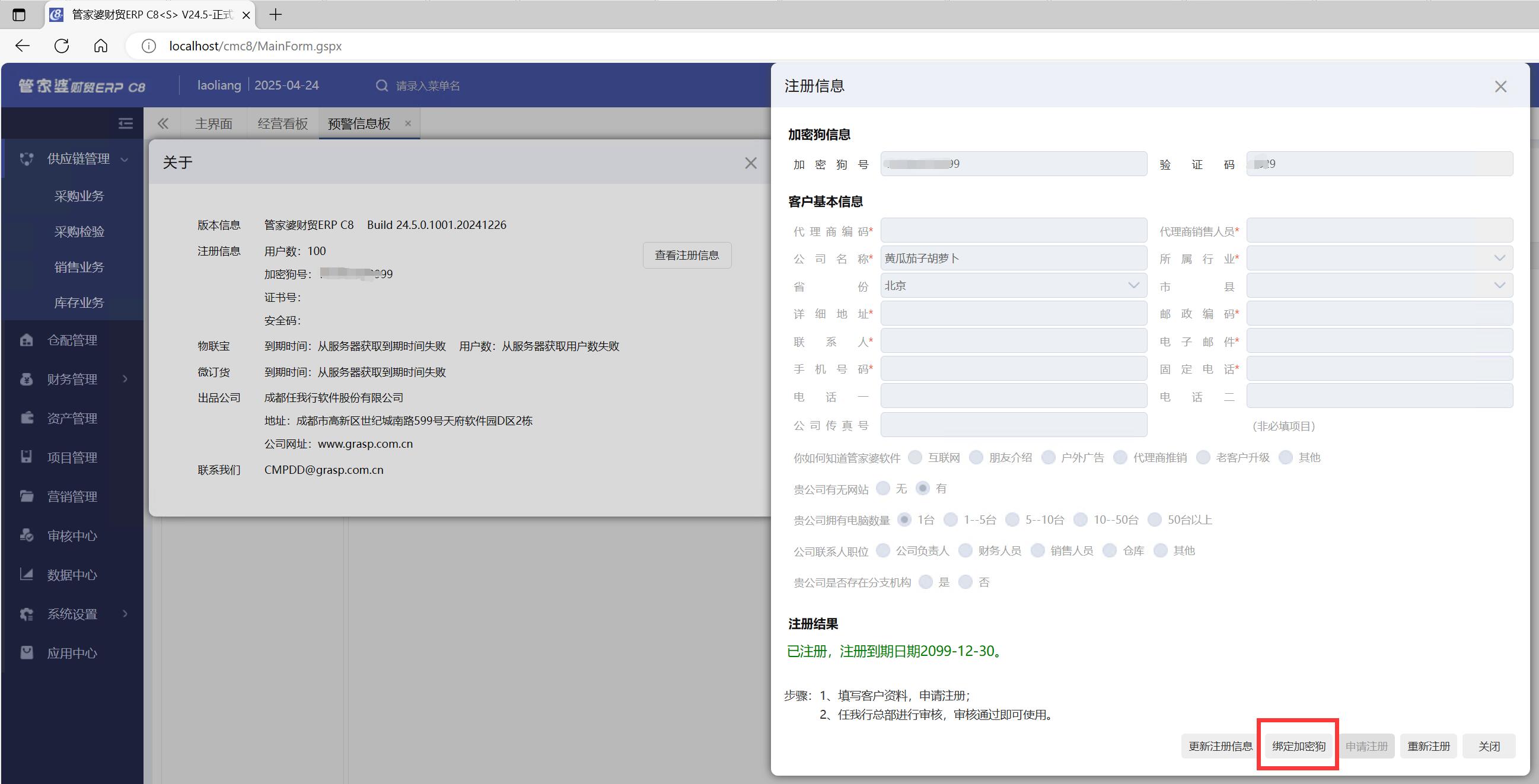Click 重新注册 button
This screenshot has height=784, width=1539.
(x=1429, y=747)
